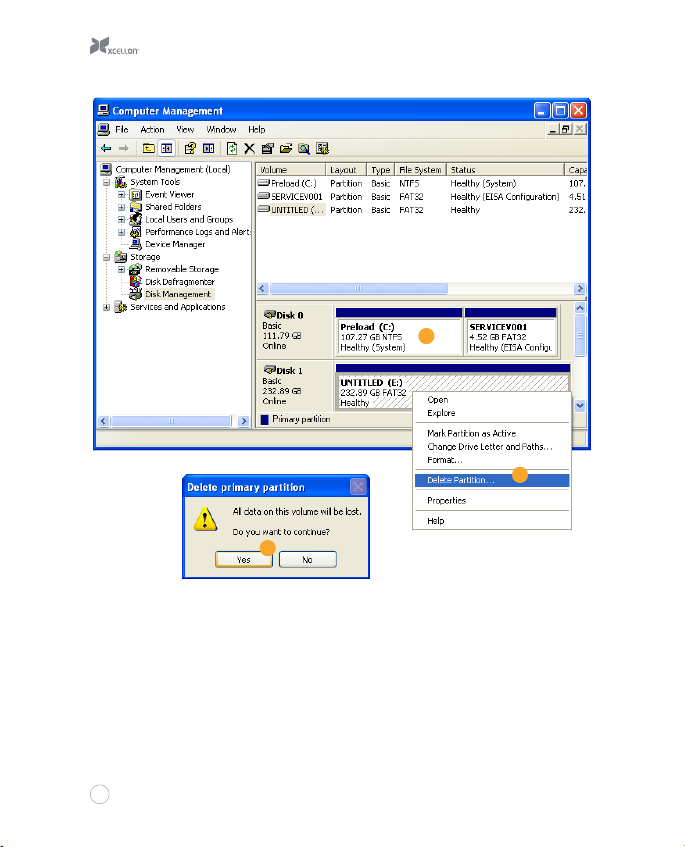Screen dimensions: 685x847
Task: Click the Back arrow in the toolbar
Action: (104, 148)
